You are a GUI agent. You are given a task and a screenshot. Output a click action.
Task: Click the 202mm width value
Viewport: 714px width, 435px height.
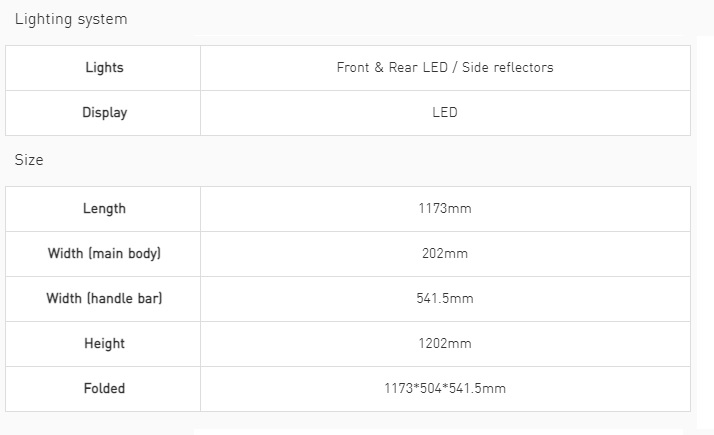tap(445, 253)
